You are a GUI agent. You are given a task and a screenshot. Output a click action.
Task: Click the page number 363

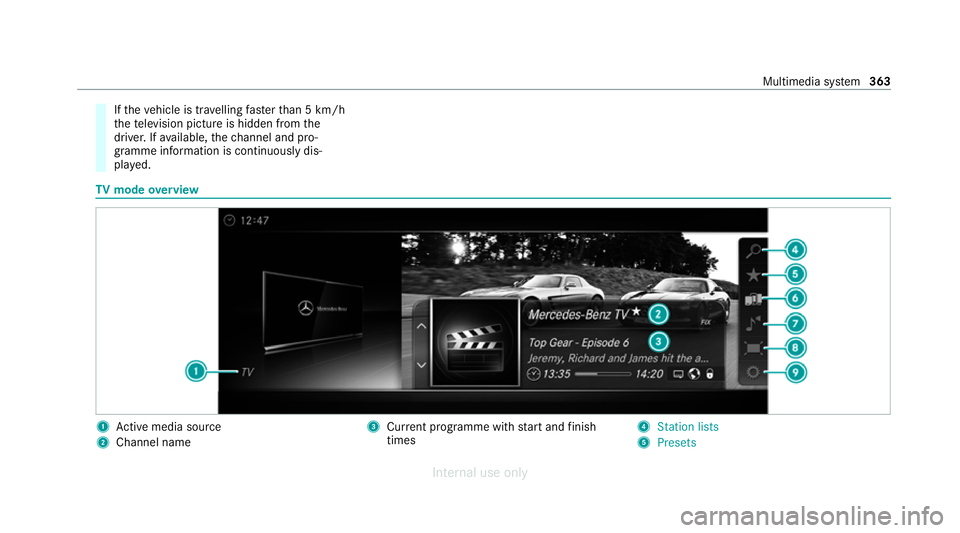click(x=880, y=81)
